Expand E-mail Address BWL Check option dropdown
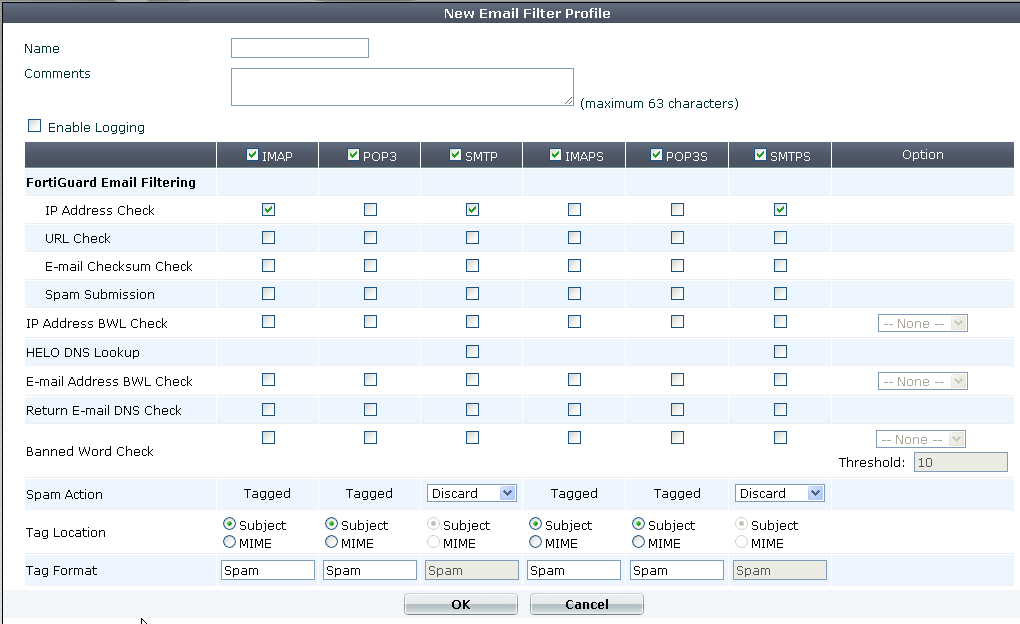The image size is (1020, 624). click(922, 381)
